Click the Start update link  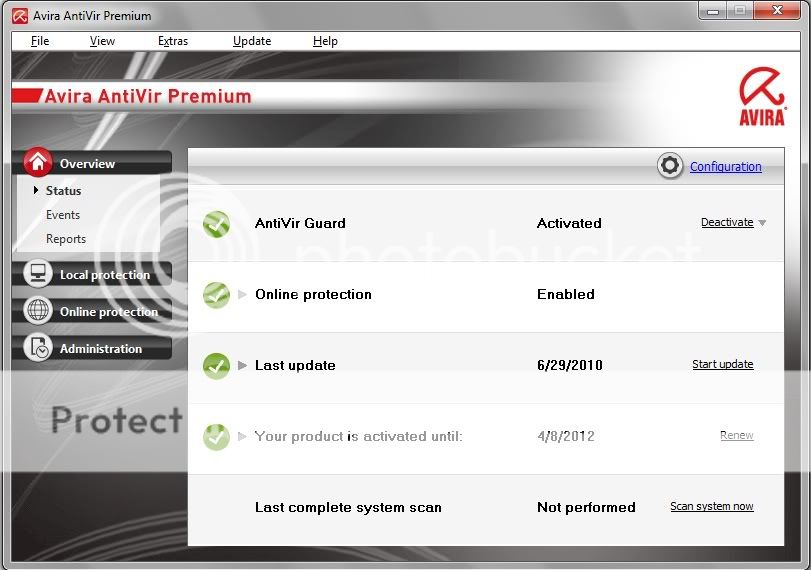pyautogui.click(x=723, y=364)
